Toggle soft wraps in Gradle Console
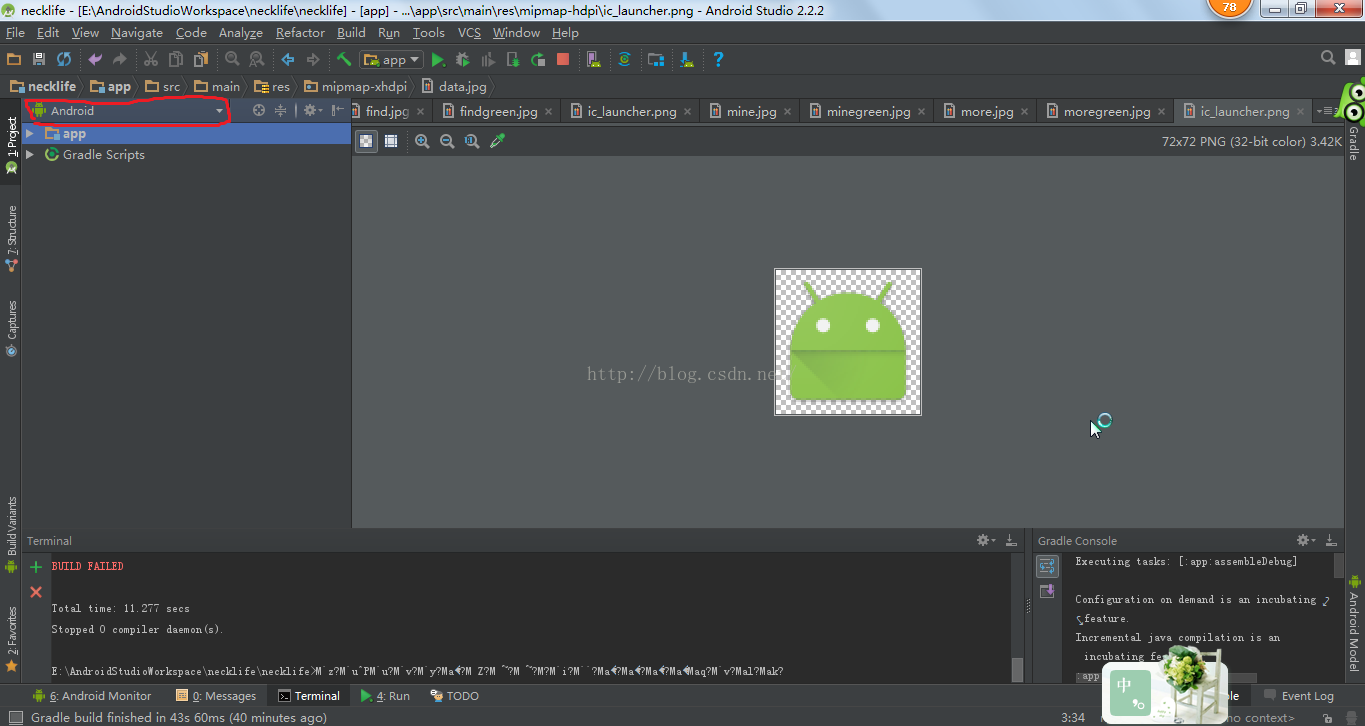 [x=1047, y=567]
